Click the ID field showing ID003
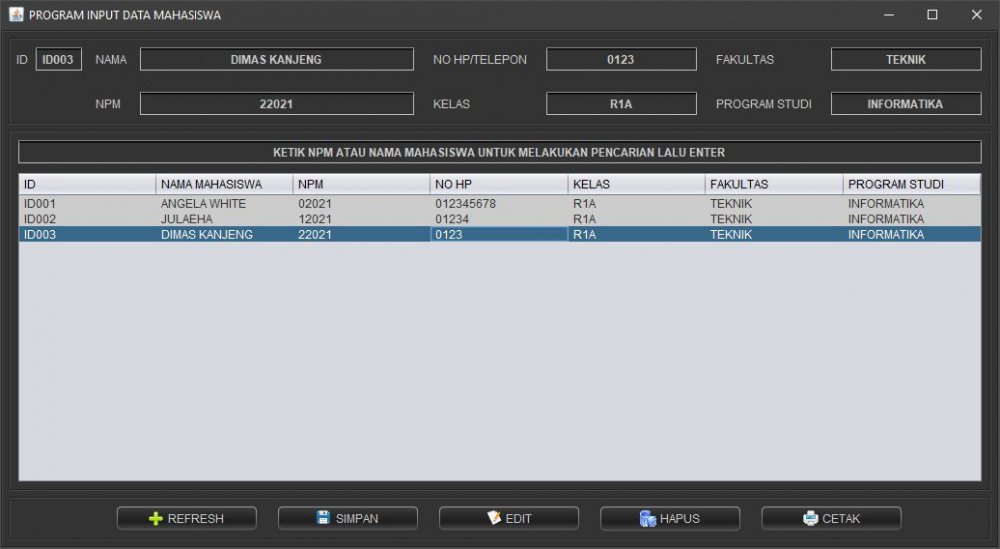 [59, 60]
